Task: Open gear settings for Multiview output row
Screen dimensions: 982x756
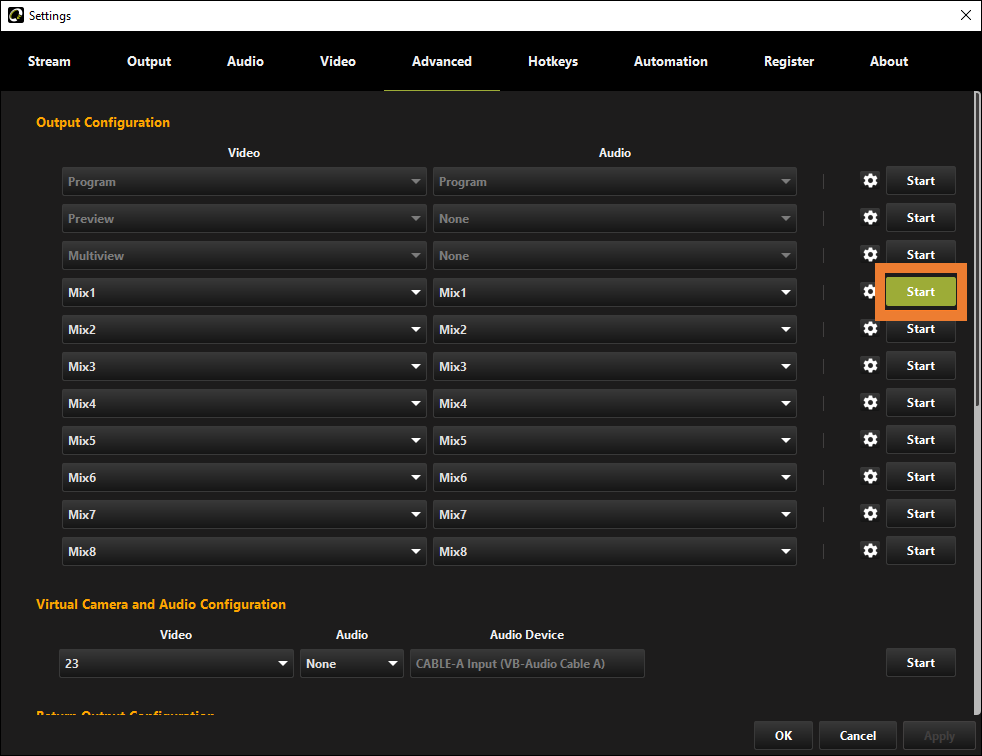Action: (870, 255)
